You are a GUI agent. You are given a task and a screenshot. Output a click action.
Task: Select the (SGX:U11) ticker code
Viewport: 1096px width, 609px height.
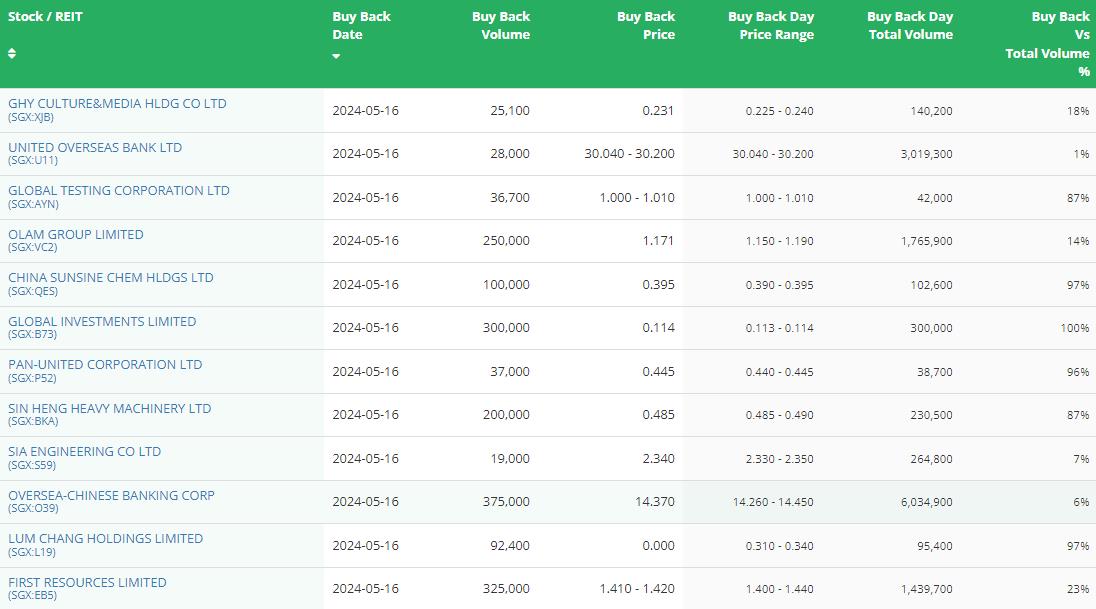point(33,160)
